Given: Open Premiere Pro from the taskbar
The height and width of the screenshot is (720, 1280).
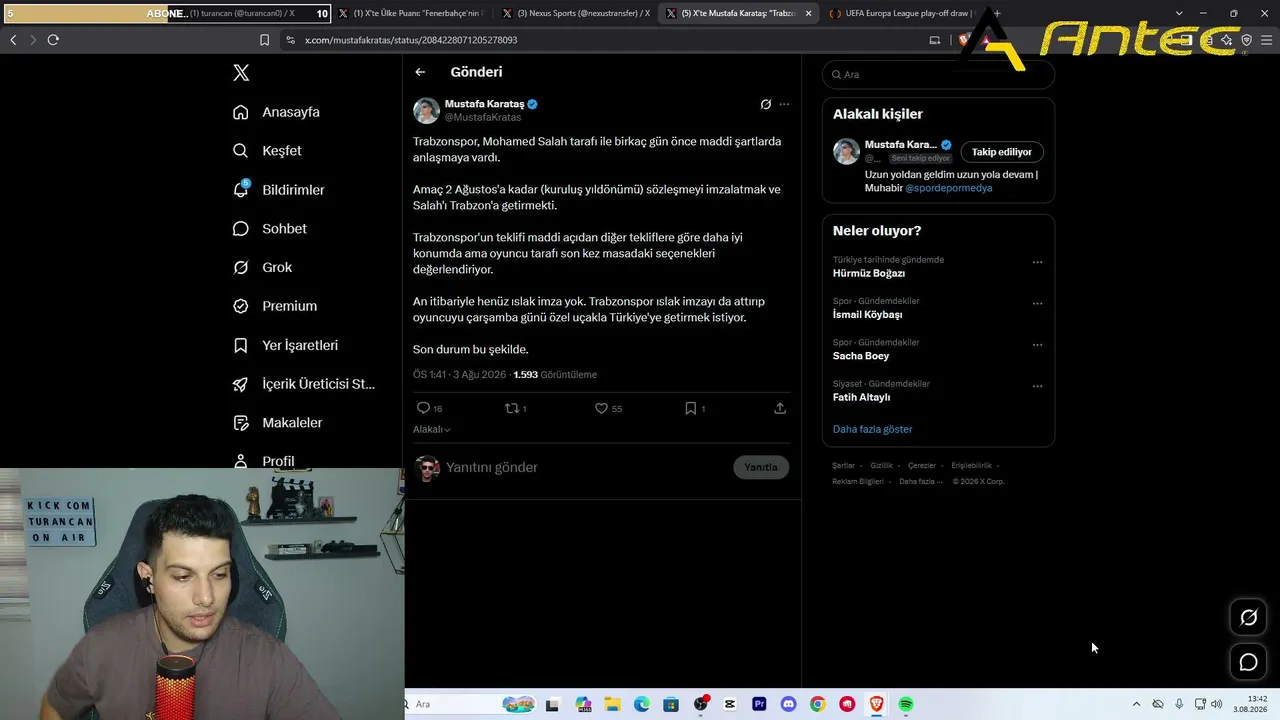Looking at the screenshot, I should click(x=759, y=704).
